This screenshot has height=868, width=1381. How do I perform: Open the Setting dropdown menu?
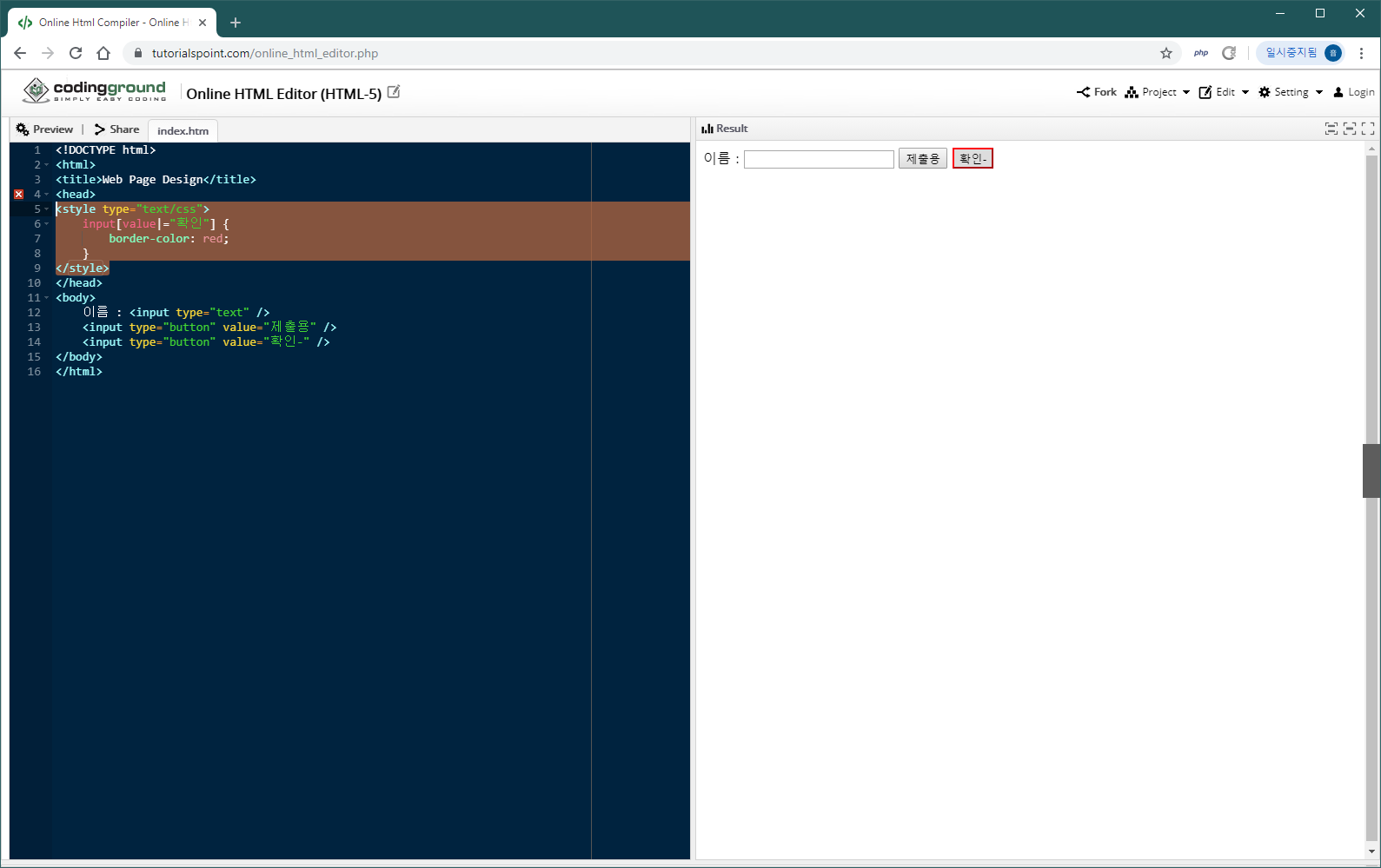coord(1291,92)
